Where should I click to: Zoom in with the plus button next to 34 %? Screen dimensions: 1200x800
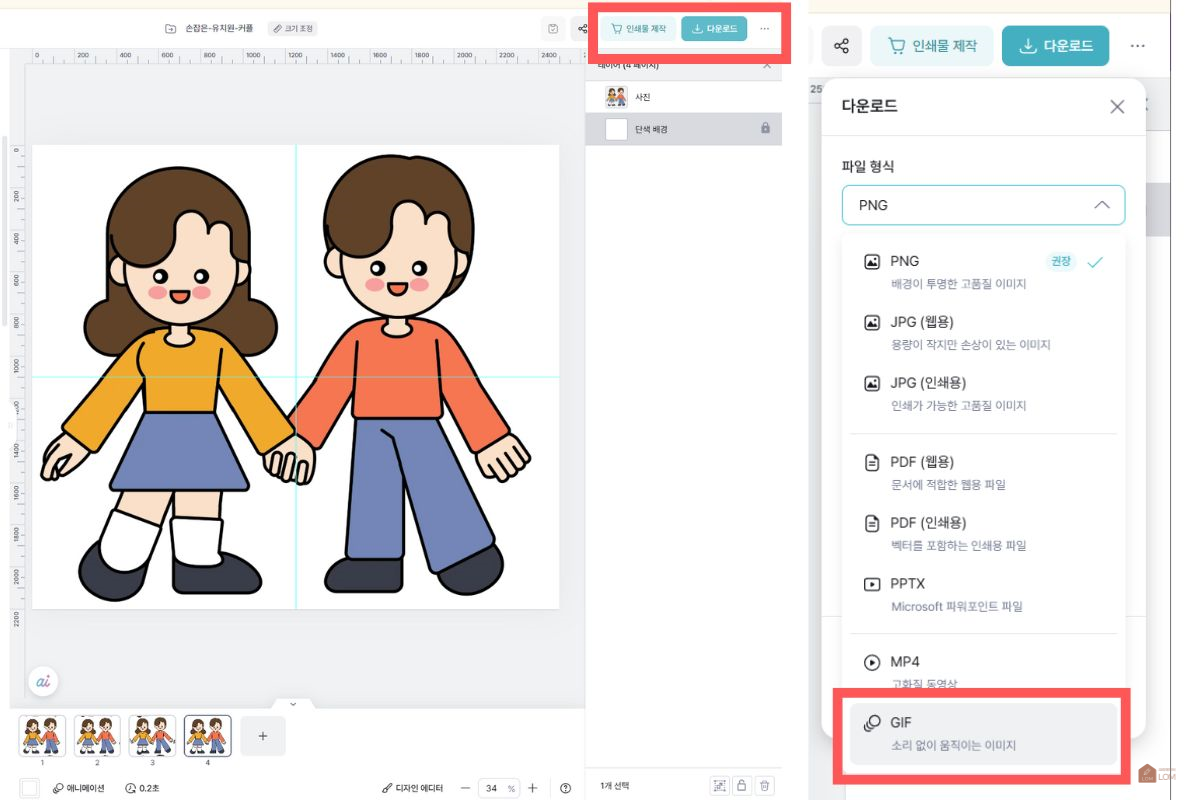532,788
